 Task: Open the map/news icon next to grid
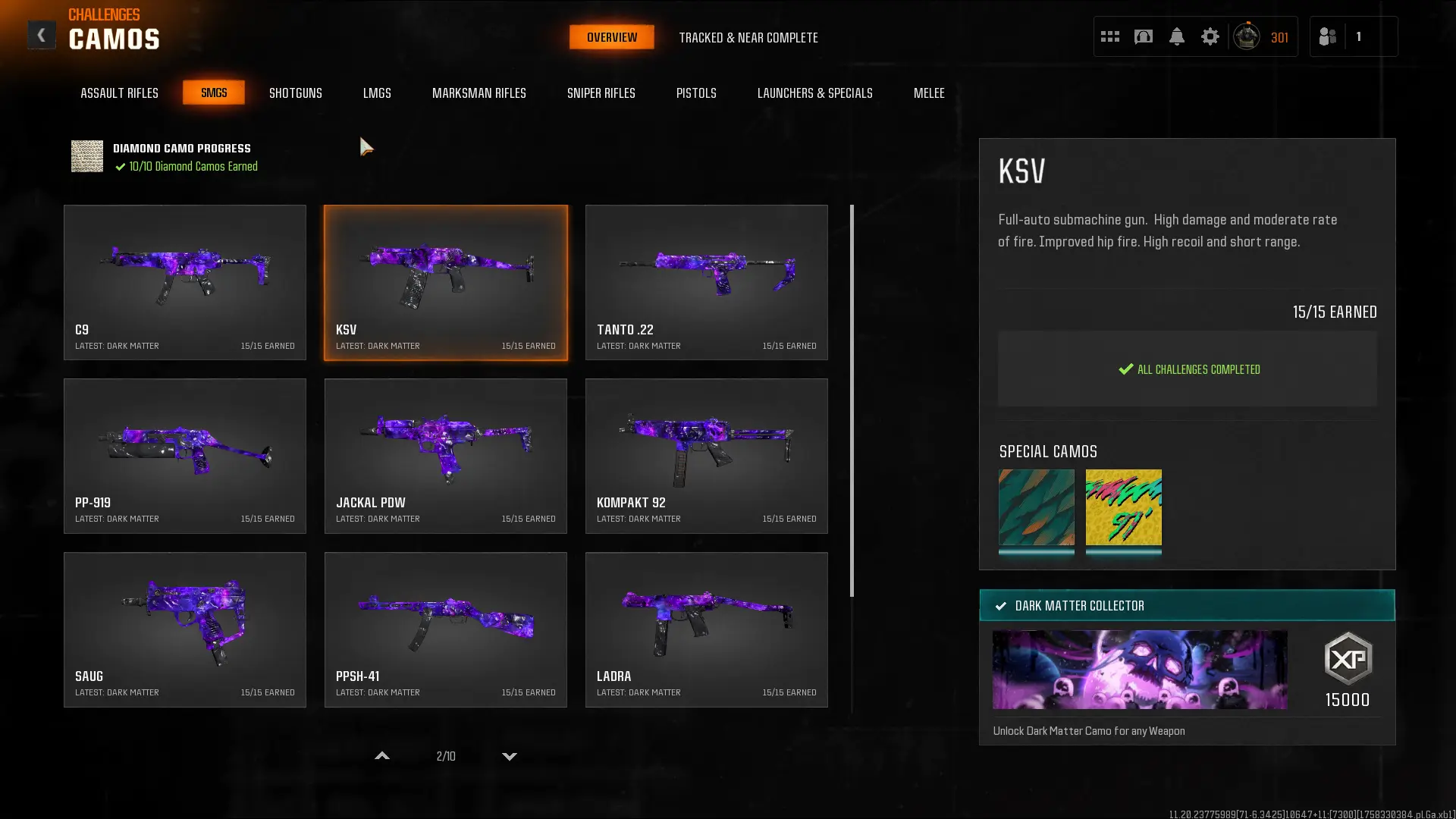(1143, 36)
